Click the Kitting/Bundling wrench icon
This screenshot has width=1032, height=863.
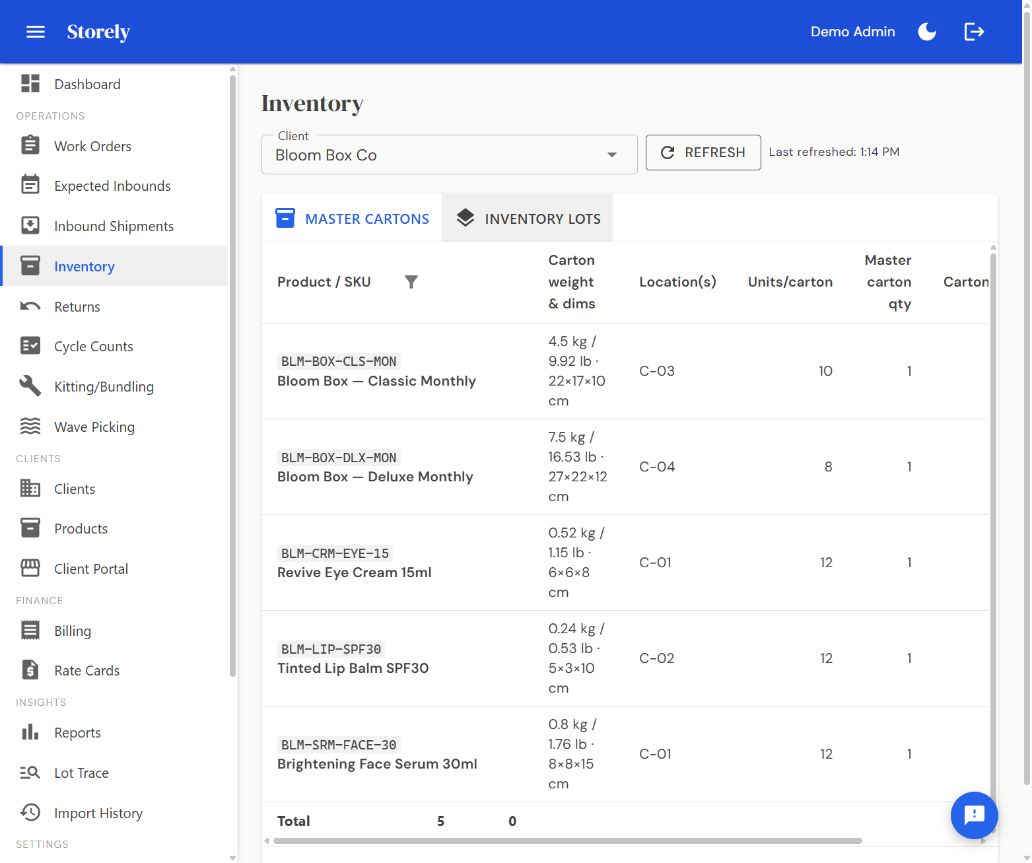point(30,386)
